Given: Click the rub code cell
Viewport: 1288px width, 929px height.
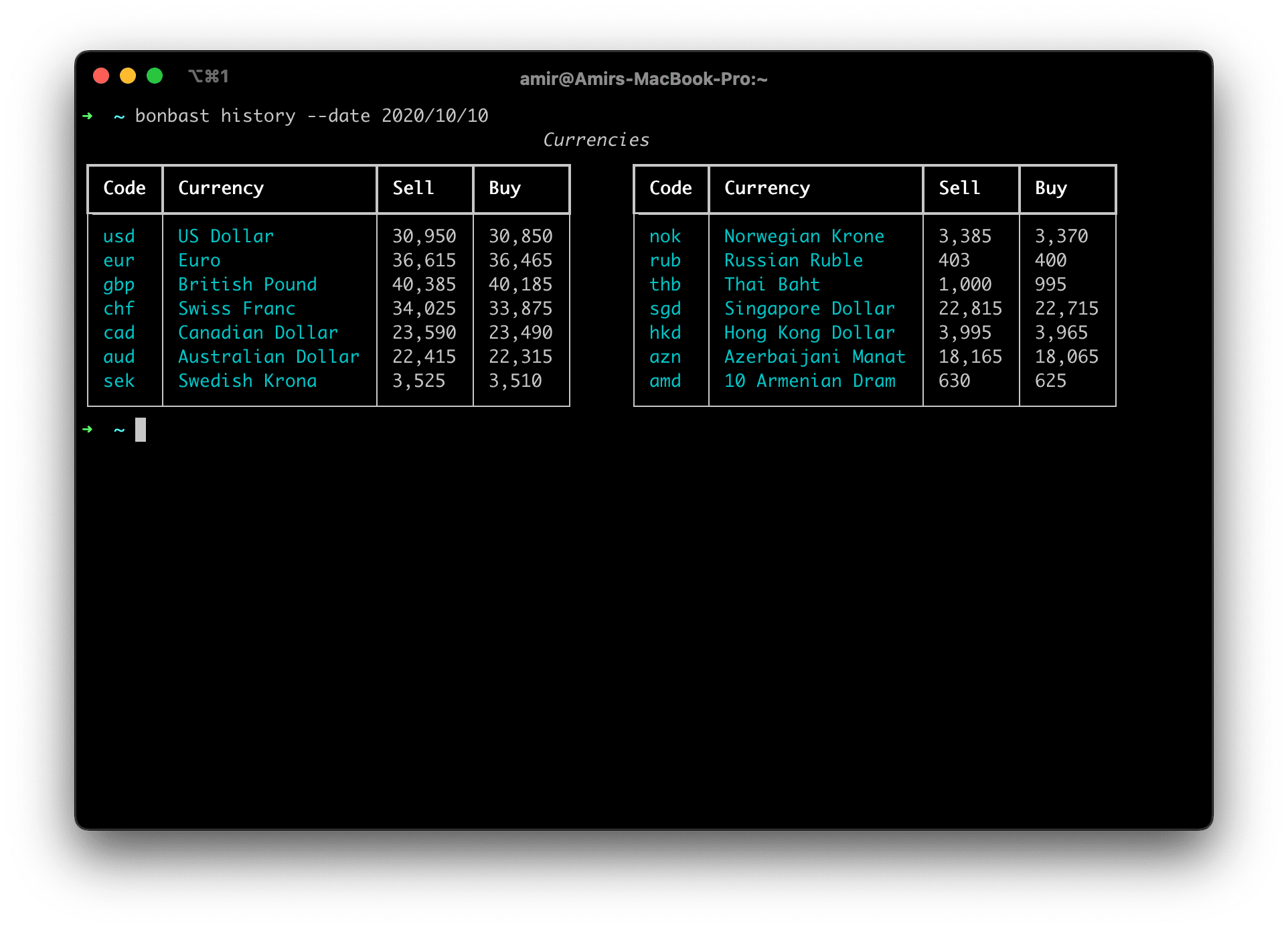Looking at the screenshot, I should coord(665,260).
